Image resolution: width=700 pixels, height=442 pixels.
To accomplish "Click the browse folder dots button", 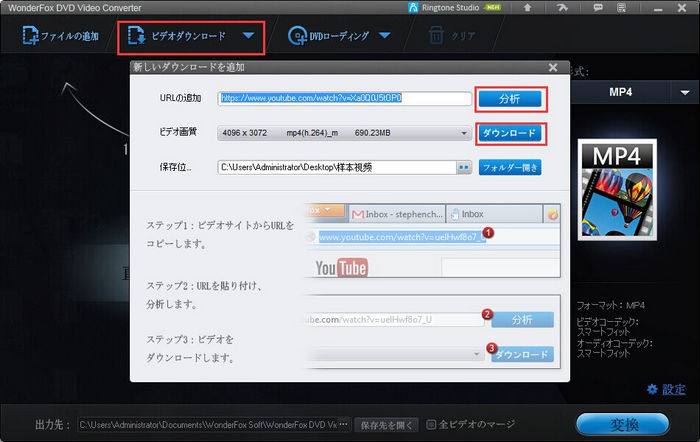I will click(464, 167).
